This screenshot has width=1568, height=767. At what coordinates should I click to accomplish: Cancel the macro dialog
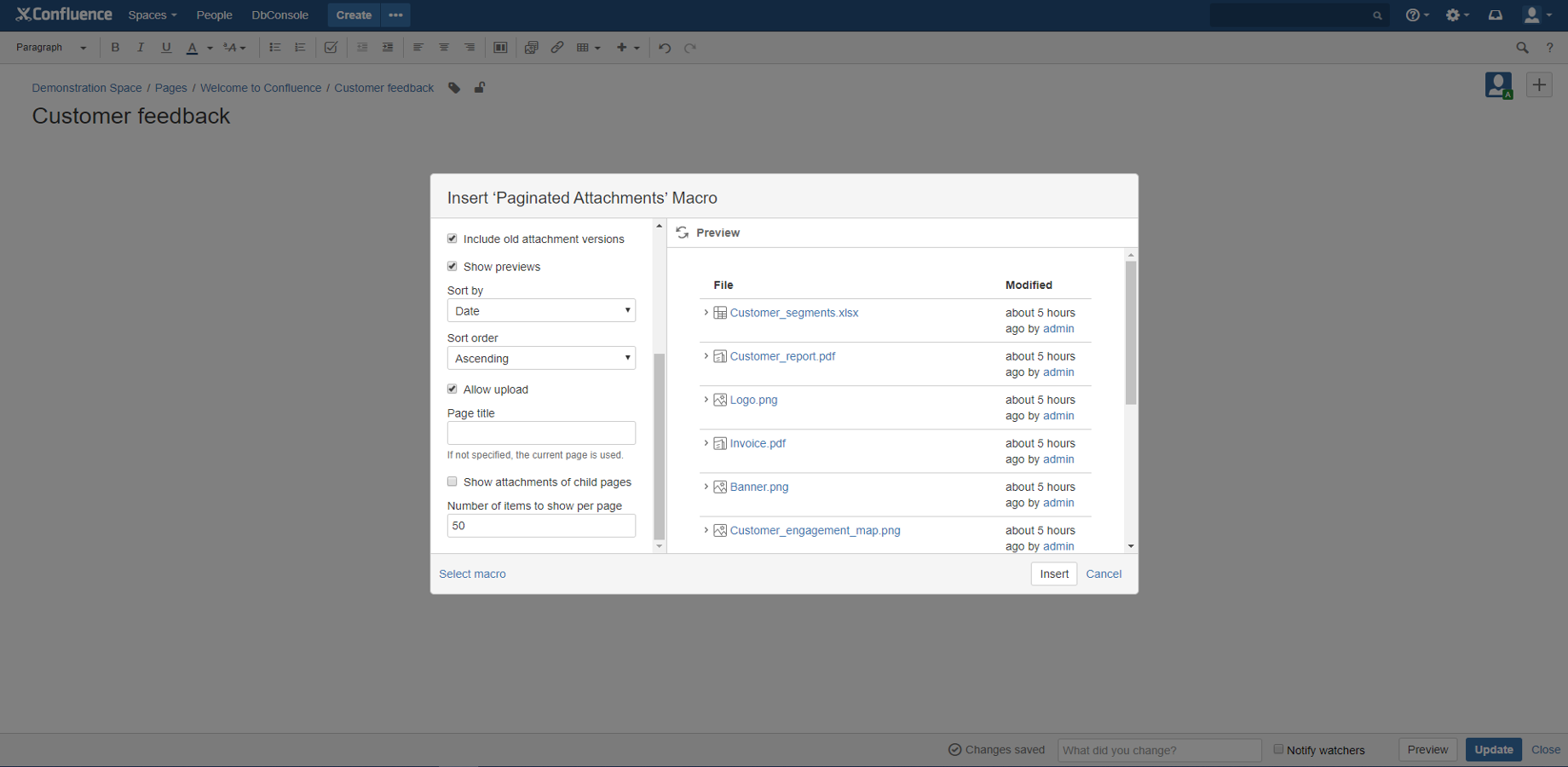[1104, 574]
